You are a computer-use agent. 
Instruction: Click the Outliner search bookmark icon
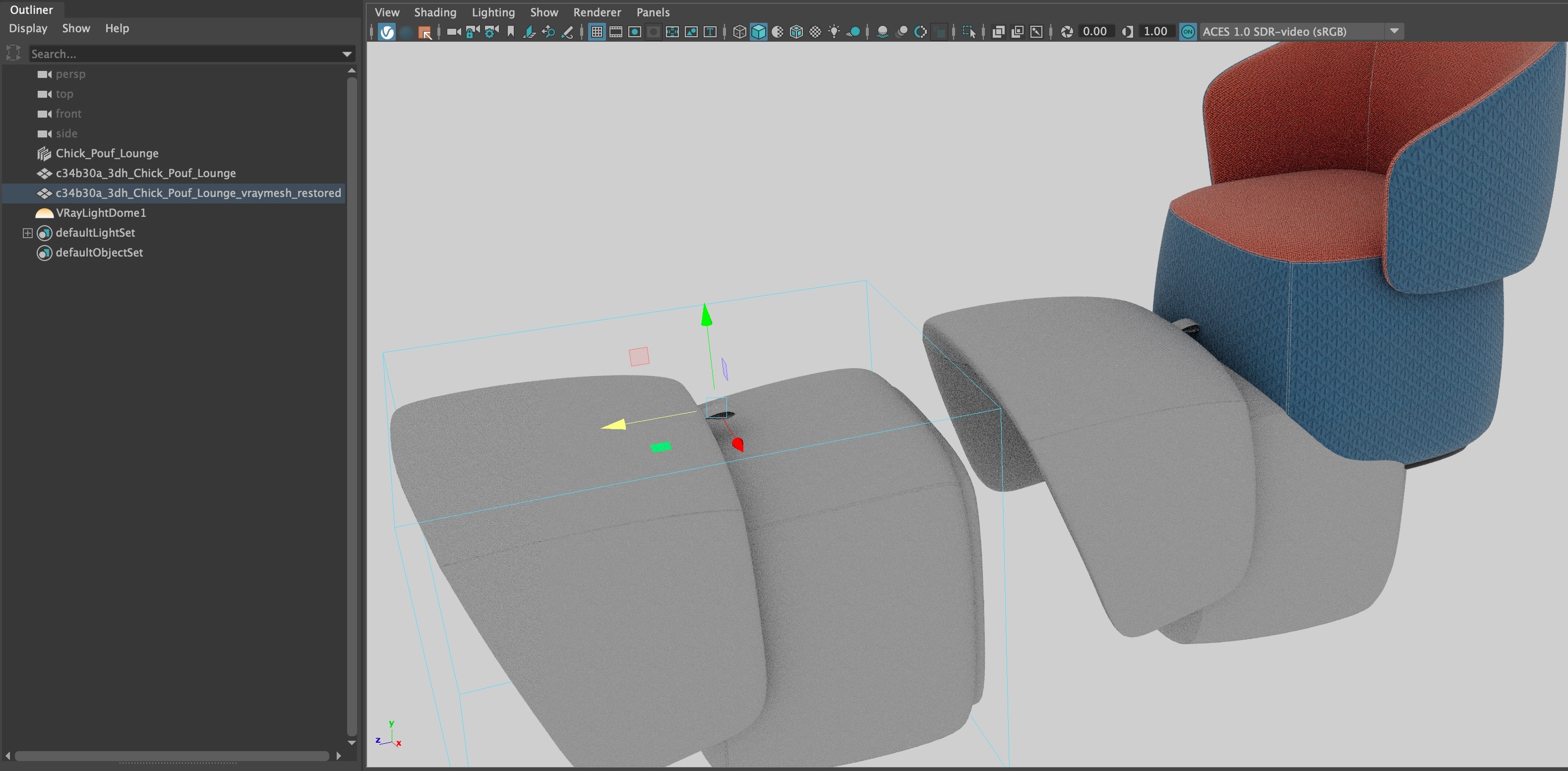click(13, 53)
